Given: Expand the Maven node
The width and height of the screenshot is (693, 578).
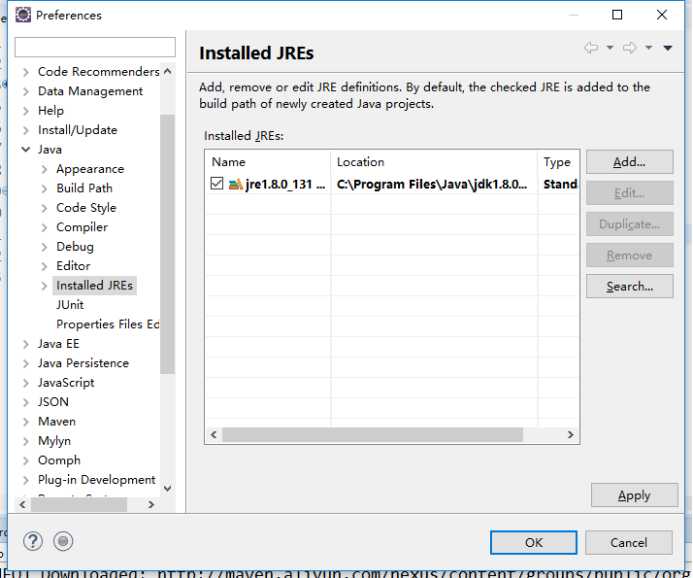Looking at the screenshot, I should pyautogui.click(x=26, y=422).
